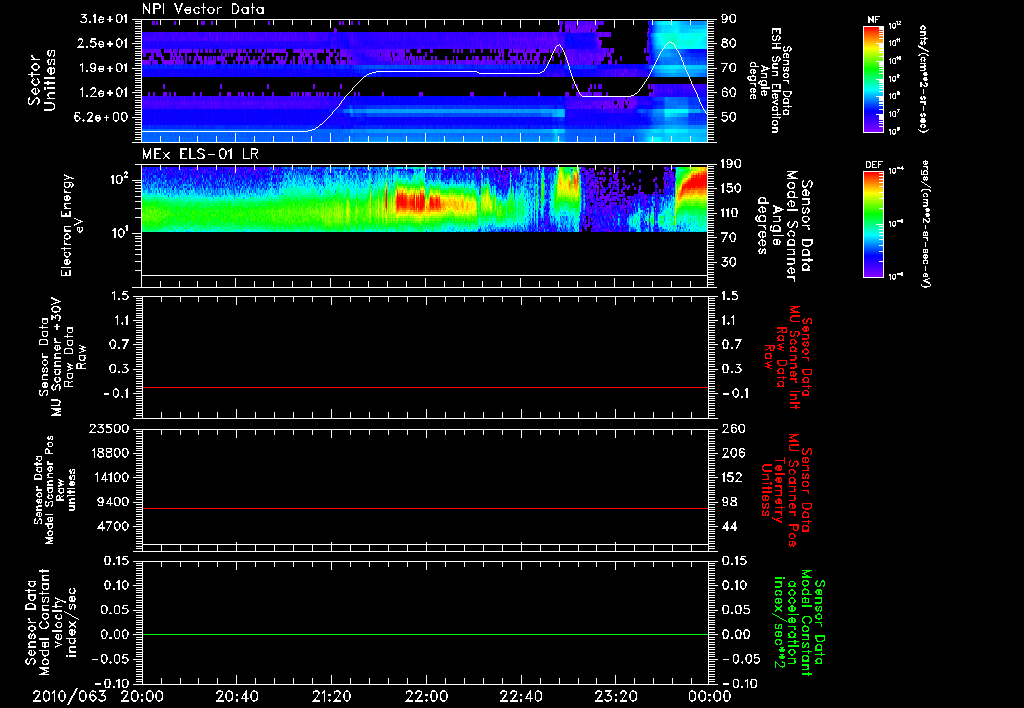Click the 23500 scanner position tick
This screenshot has height=708, width=1024.
[108, 428]
